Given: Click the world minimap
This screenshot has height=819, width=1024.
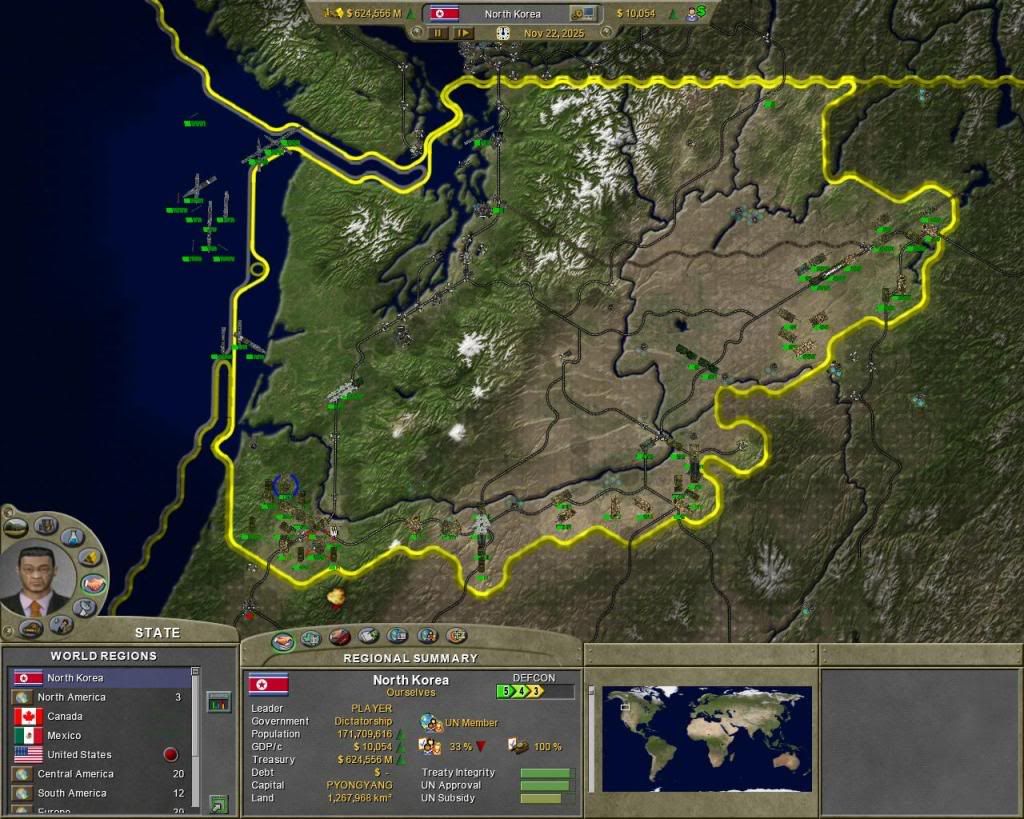Looking at the screenshot, I should tap(707, 739).
